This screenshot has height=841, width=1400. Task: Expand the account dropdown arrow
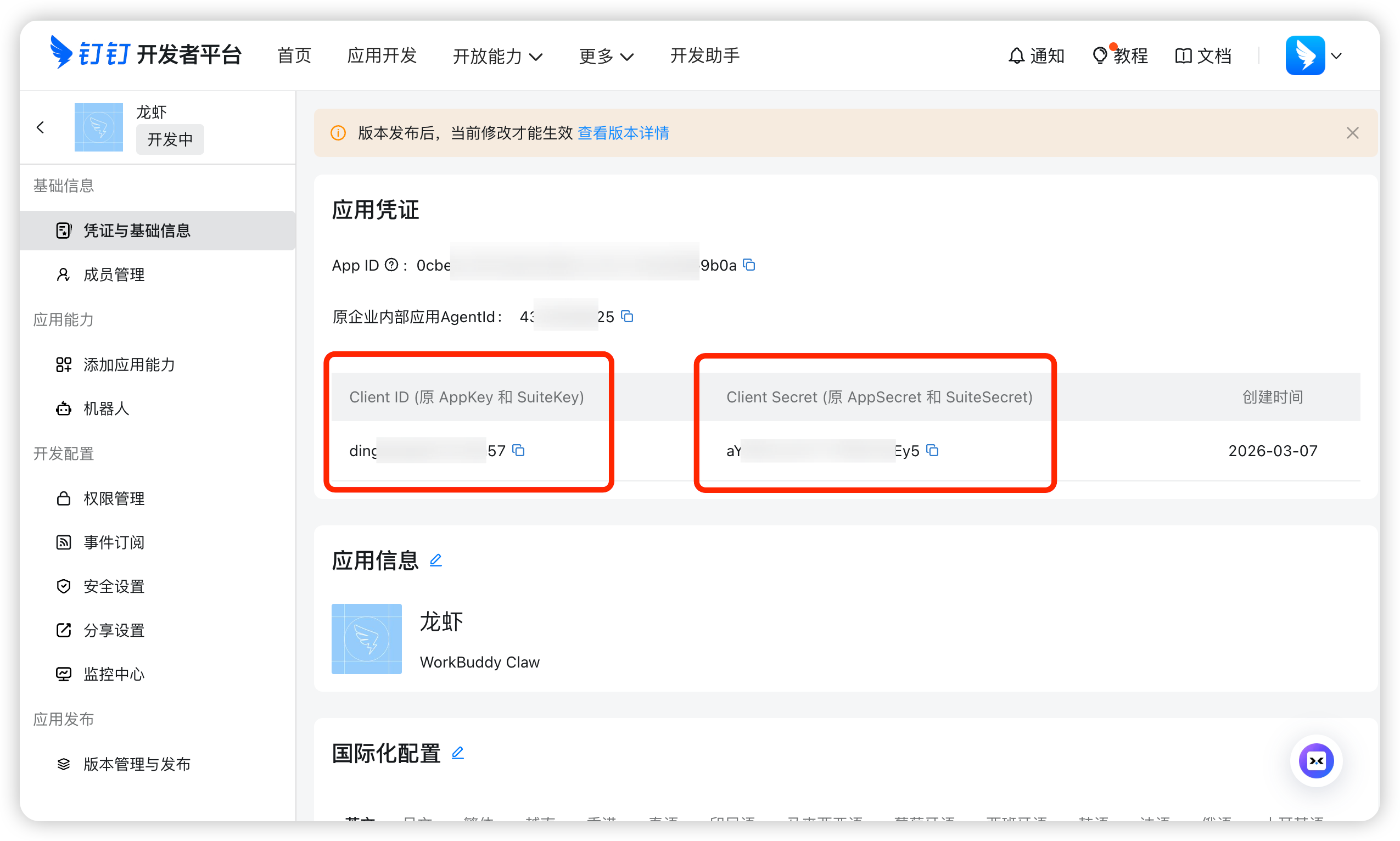pos(1336,56)
